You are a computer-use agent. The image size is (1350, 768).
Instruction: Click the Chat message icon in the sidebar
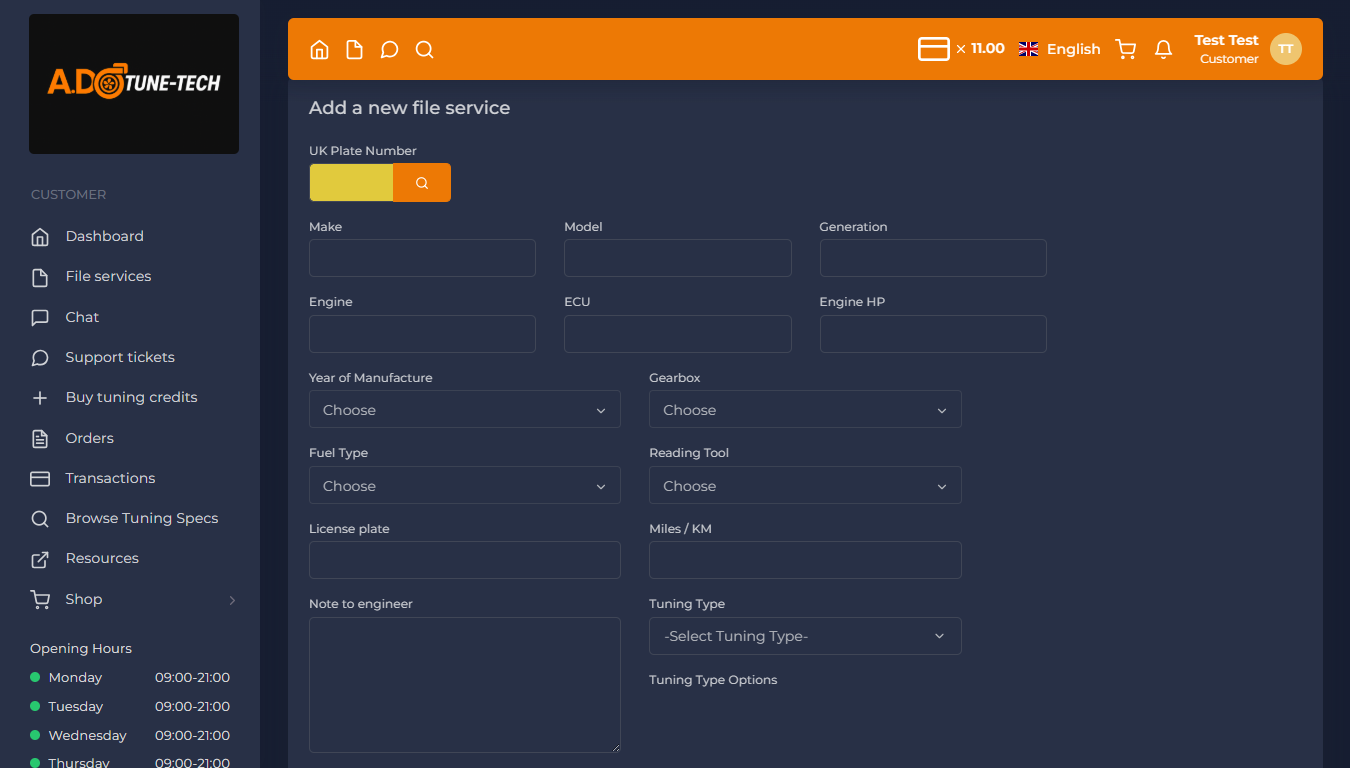tap(40, 317)
